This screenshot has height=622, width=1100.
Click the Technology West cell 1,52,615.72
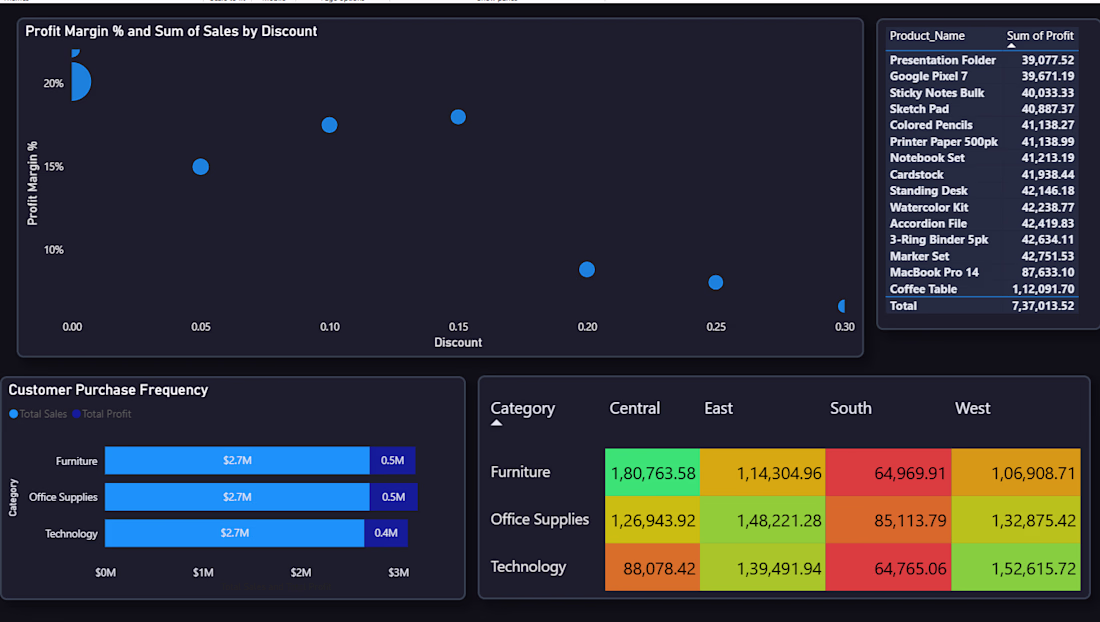1016,567
